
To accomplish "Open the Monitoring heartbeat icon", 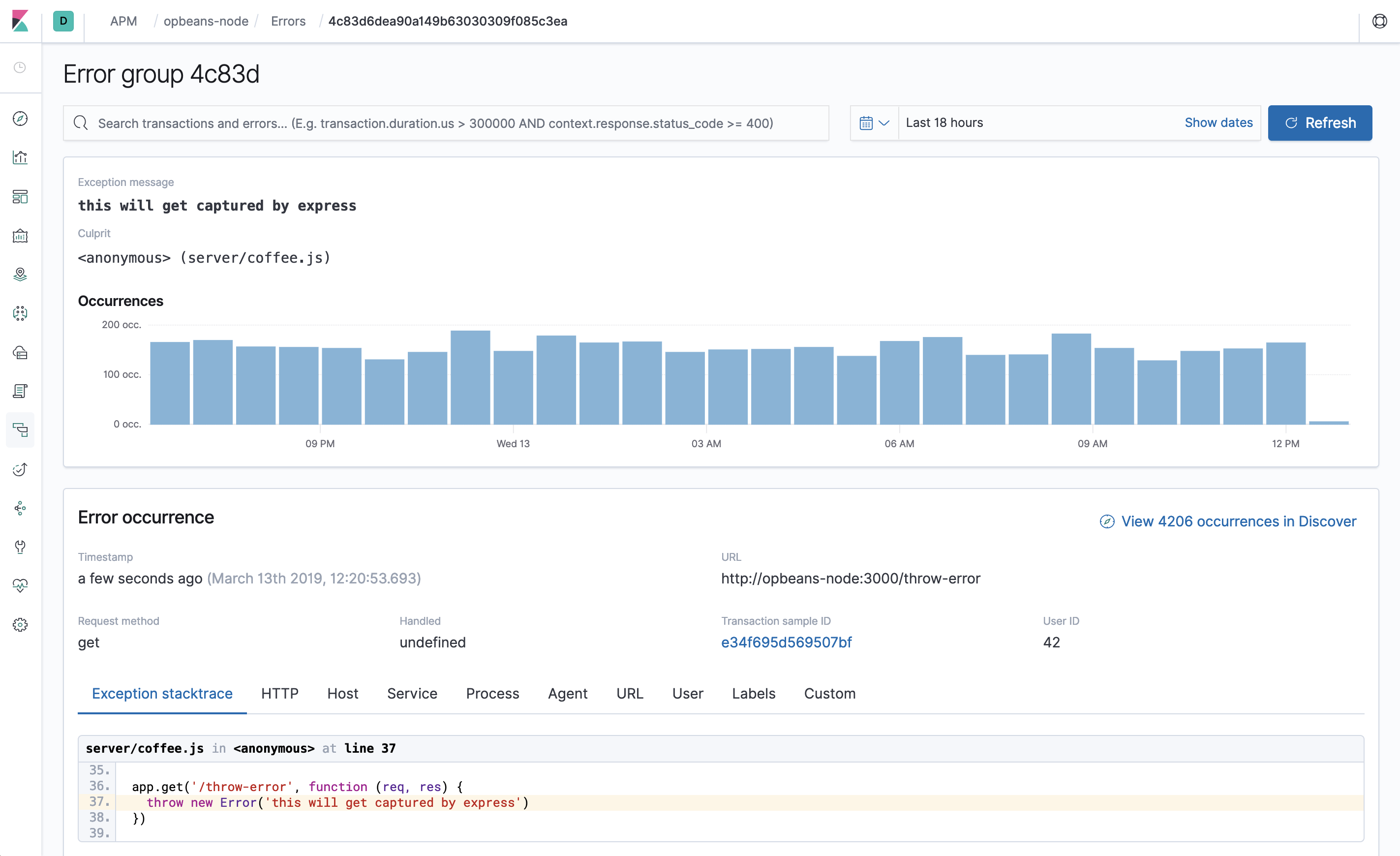I will (x=20, y=585).
